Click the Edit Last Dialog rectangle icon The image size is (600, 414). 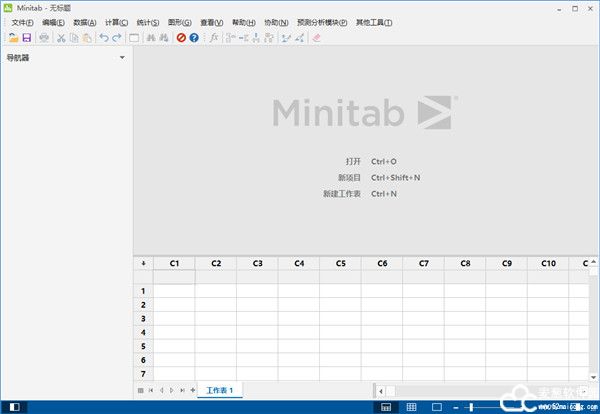coord(134,38)
